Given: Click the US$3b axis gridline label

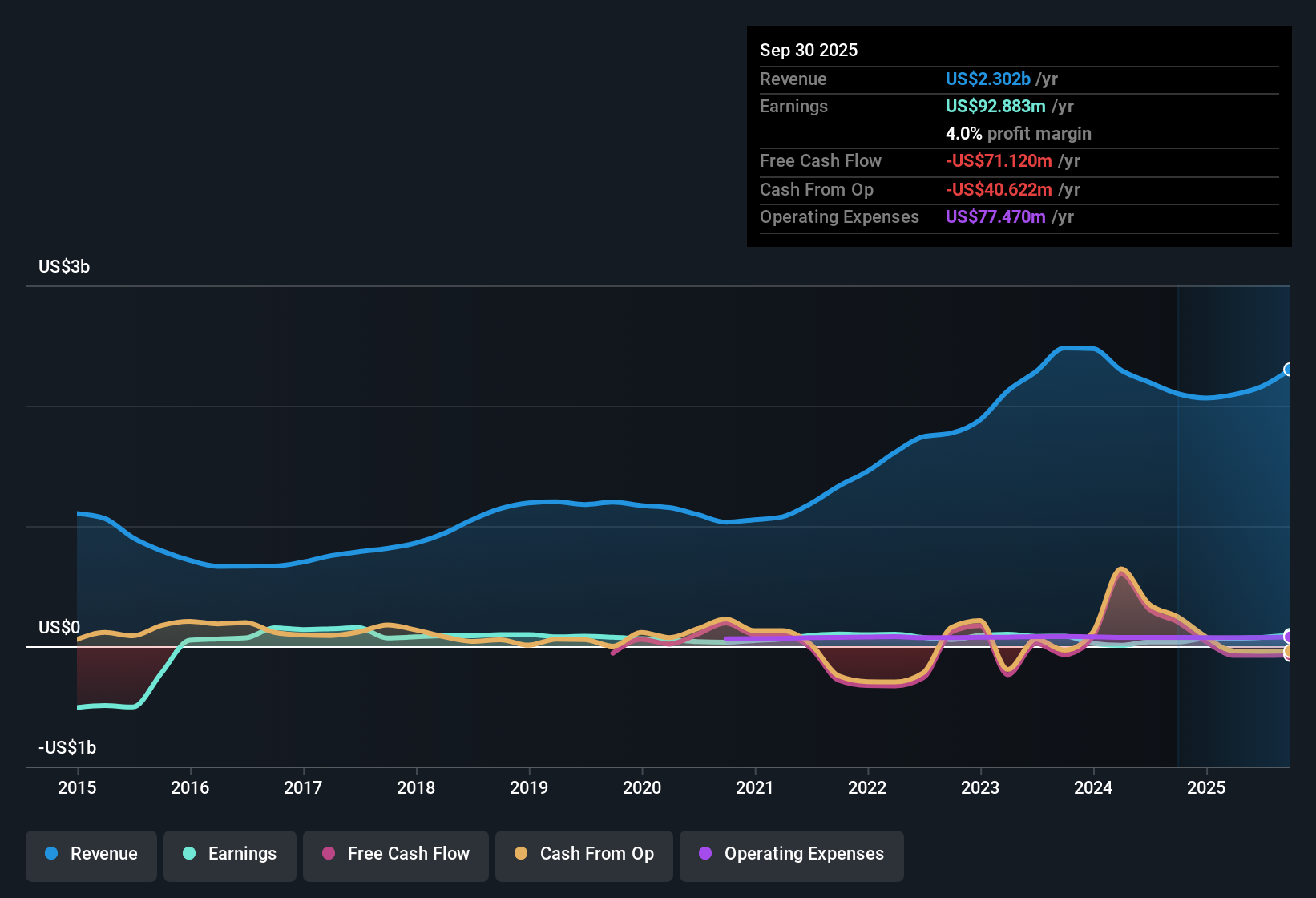Looking at the screenshot, I should click(x=64, y=266).
